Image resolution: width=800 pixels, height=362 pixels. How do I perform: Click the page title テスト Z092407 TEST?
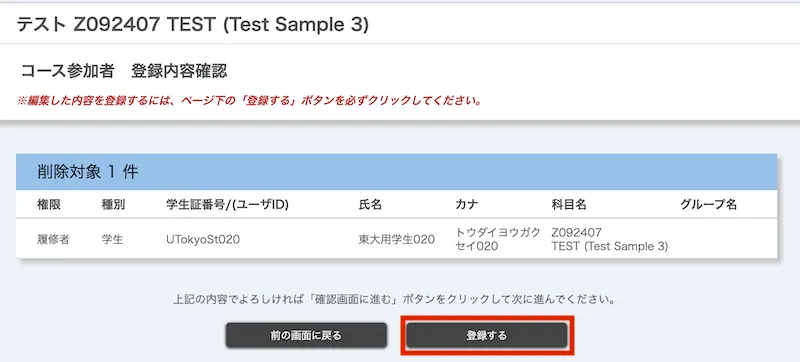(192, 24)
